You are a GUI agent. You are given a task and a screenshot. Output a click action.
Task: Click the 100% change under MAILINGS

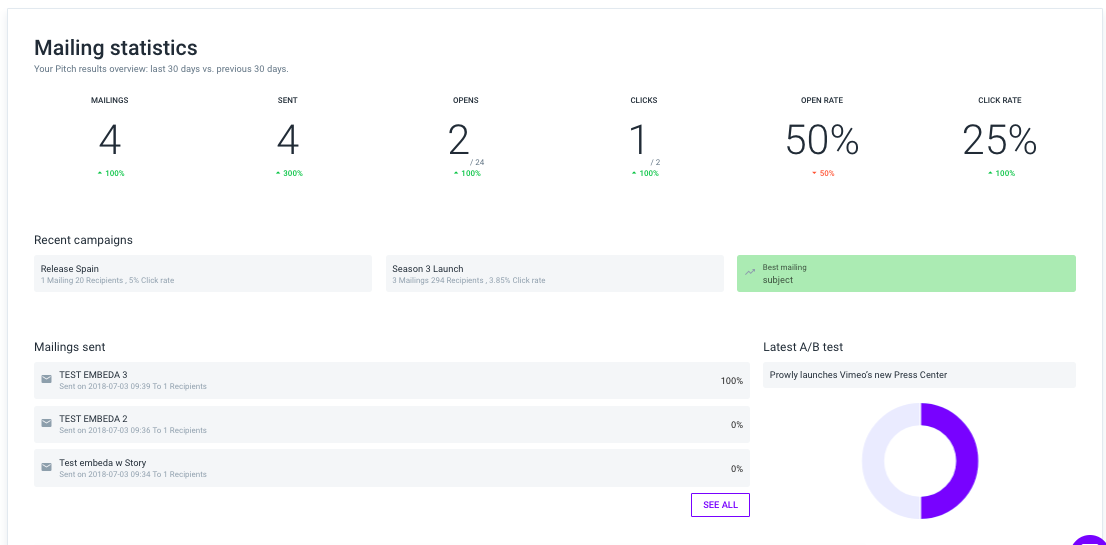(x=111, y=173)
